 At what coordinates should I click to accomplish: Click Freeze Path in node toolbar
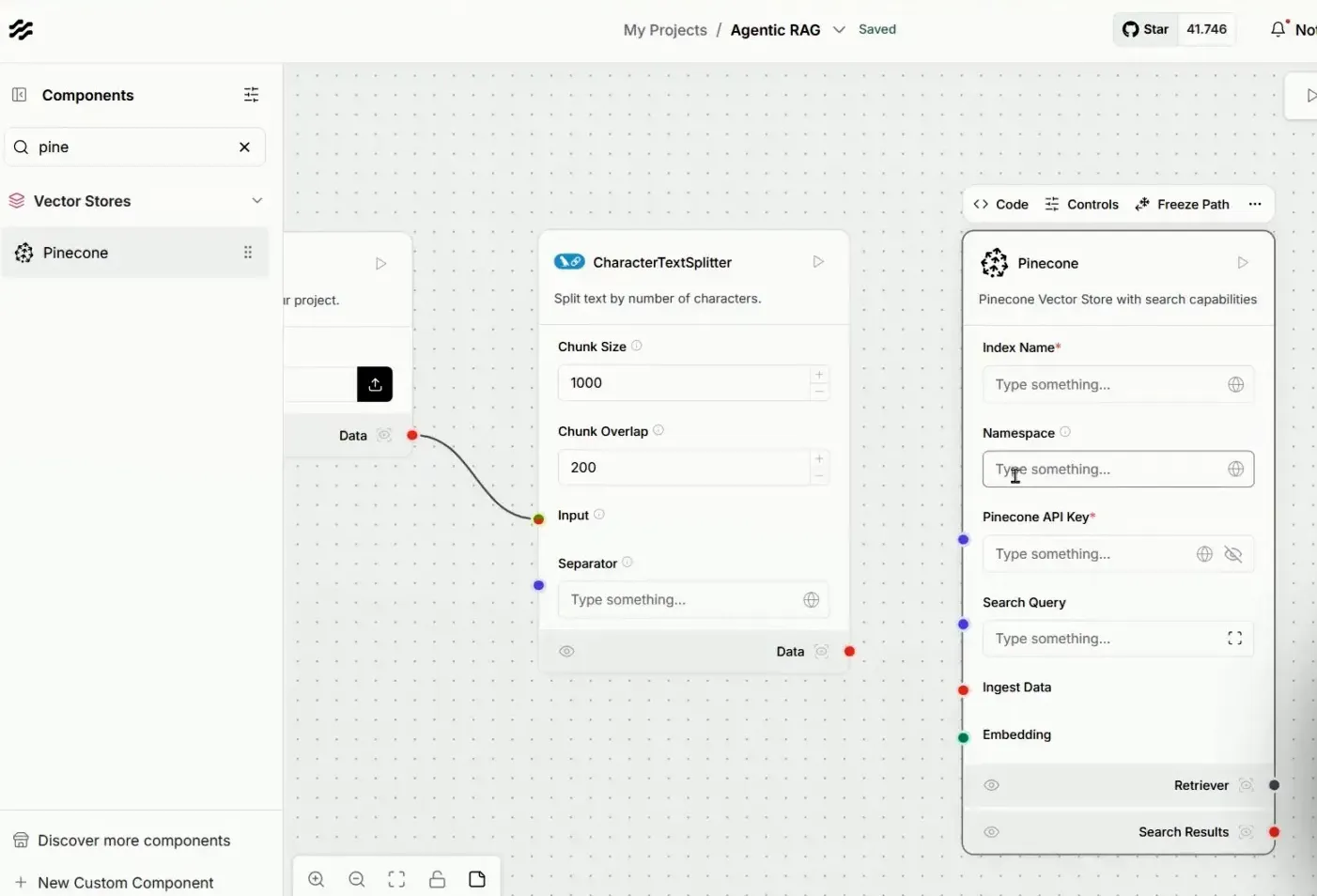1183,205
